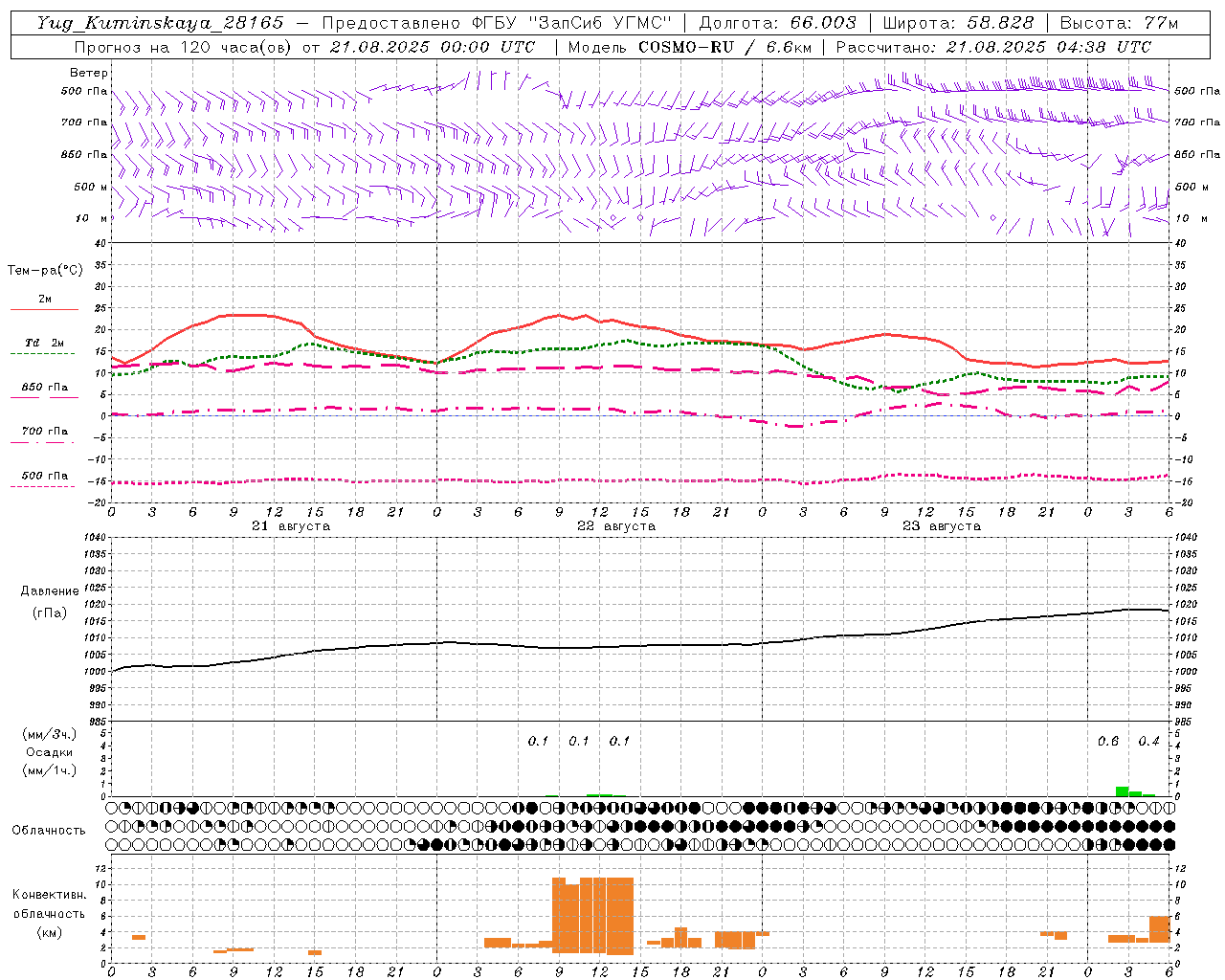Click the (мм/3ч.) precipitation unit label

(x=49, y=734)
